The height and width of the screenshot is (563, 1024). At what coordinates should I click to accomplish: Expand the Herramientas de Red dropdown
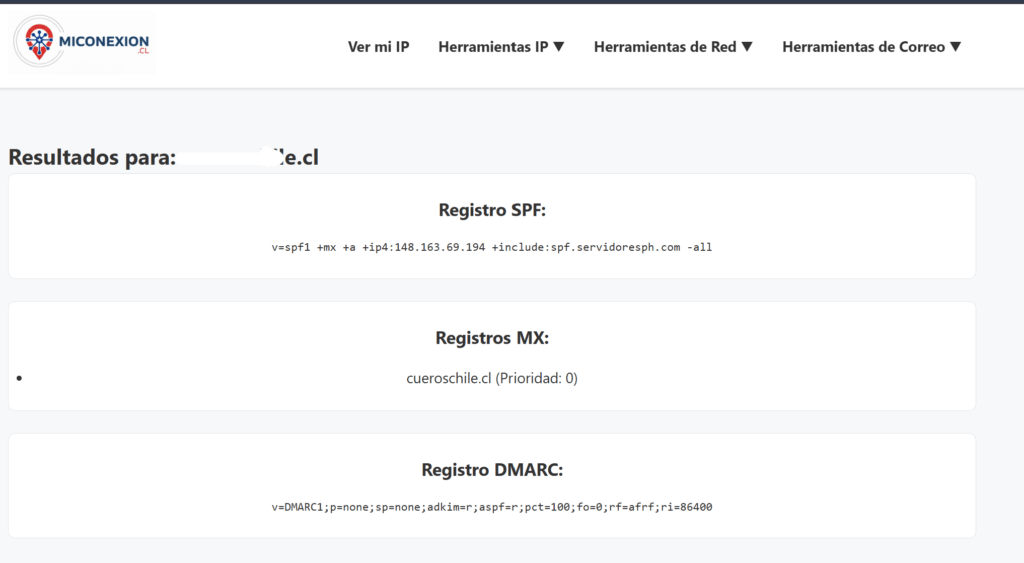[665, 47]
